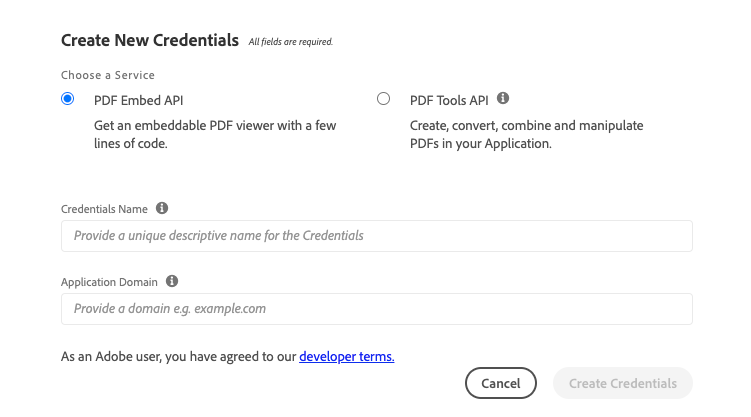Focus the Credentials Name text field
751x417 pixels.
pyautogui.click(x=376, y=236)
